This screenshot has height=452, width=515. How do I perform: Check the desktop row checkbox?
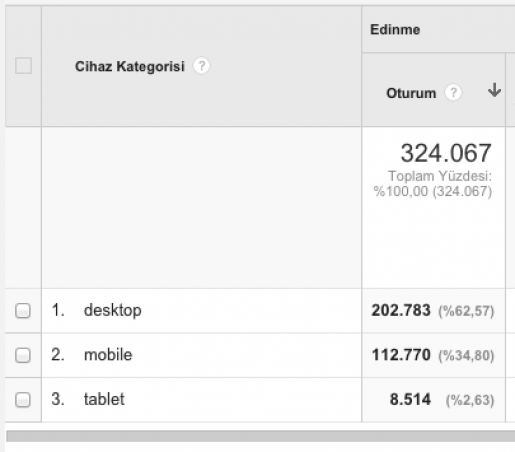click(23, 311)
